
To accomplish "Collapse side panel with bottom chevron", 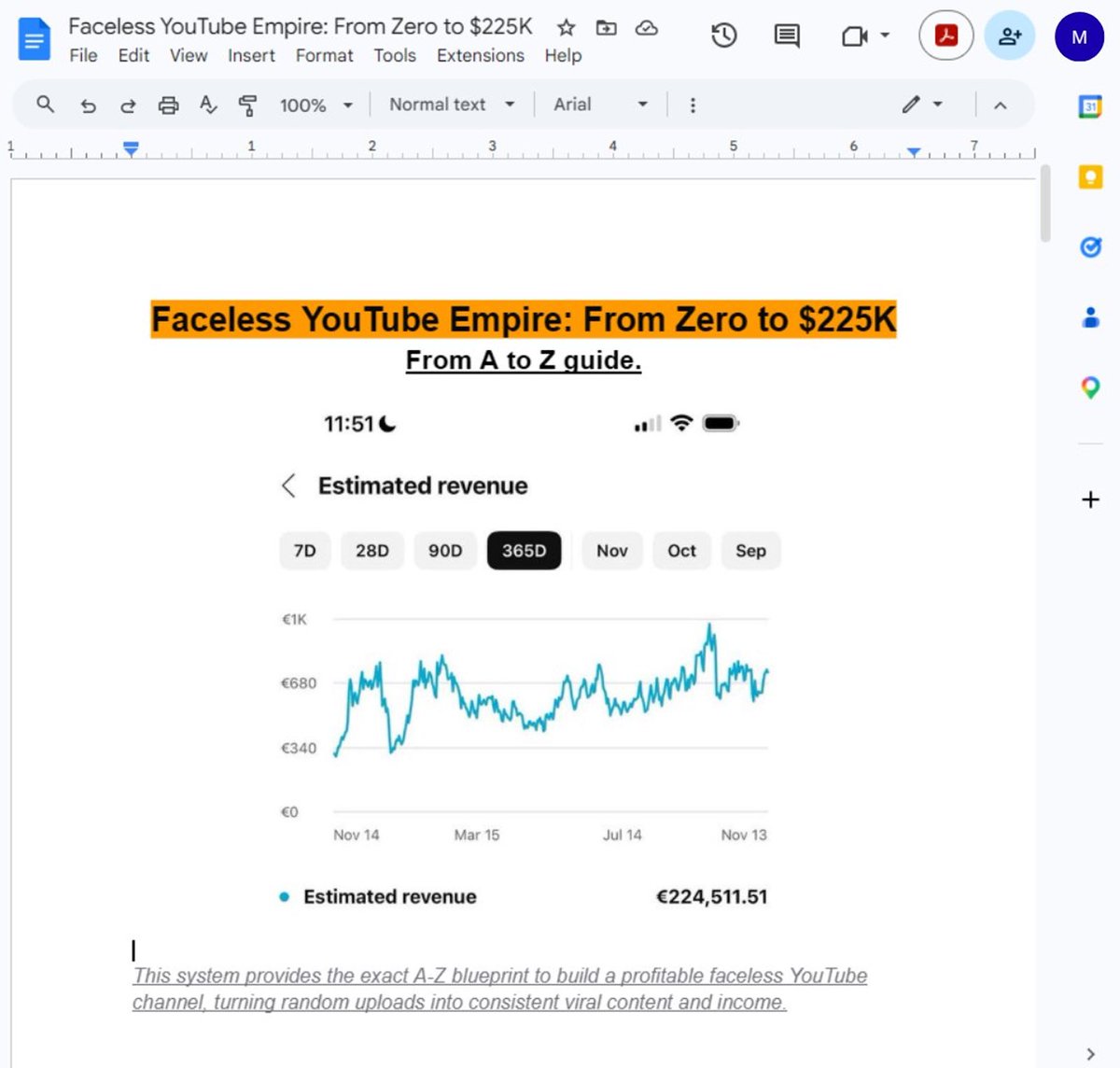I will coord(1090,1054).
